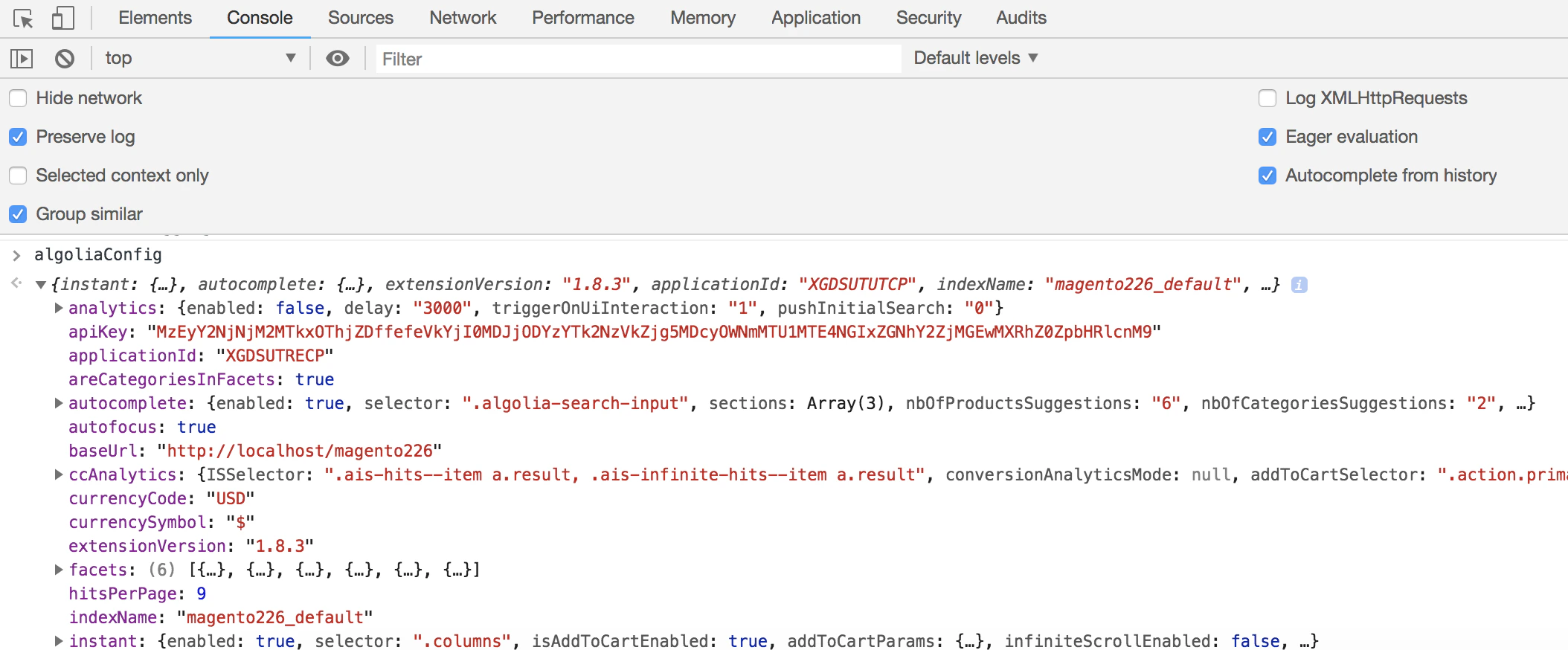Expand the autocomplete property
Viewport: 1568px width, 650px height.
59,403
